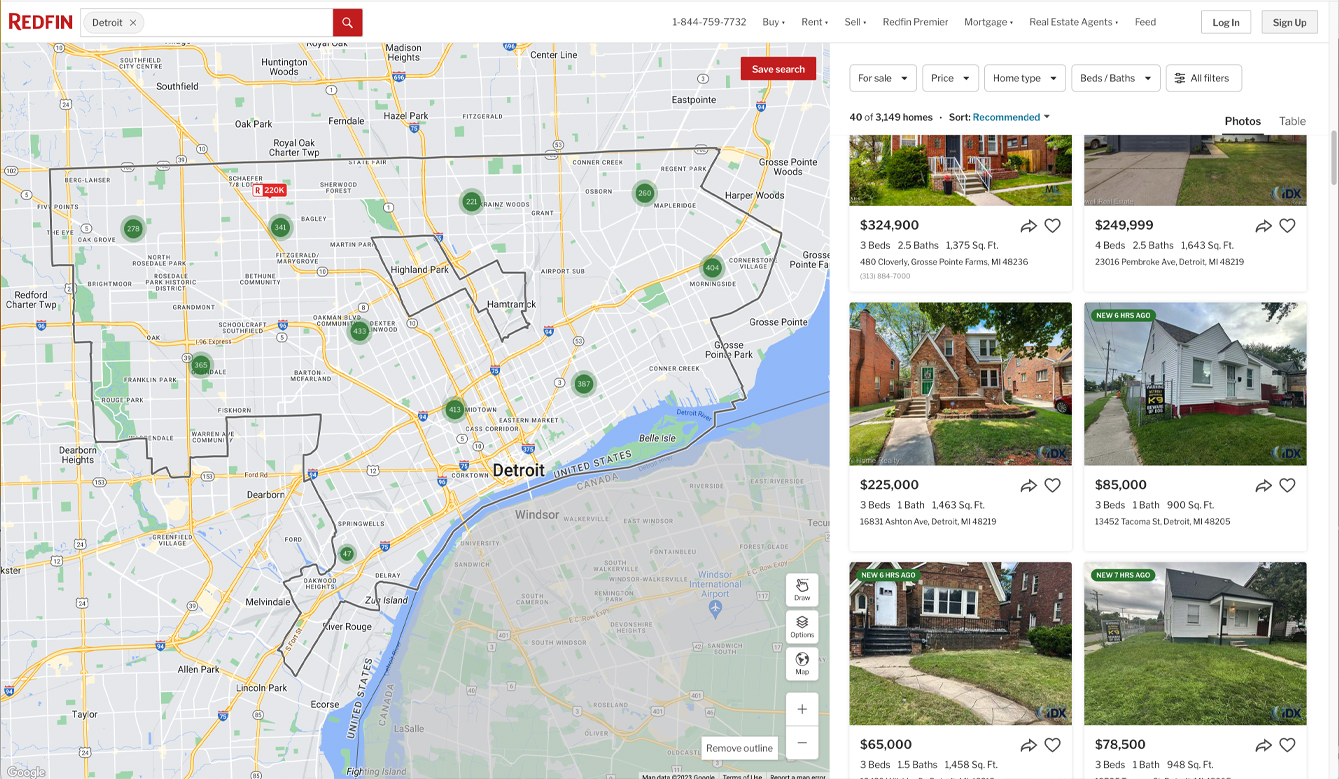Click the 278 homes map cluster
The height and width of the screenshot is (779, 1339).
tap(133, 229)
